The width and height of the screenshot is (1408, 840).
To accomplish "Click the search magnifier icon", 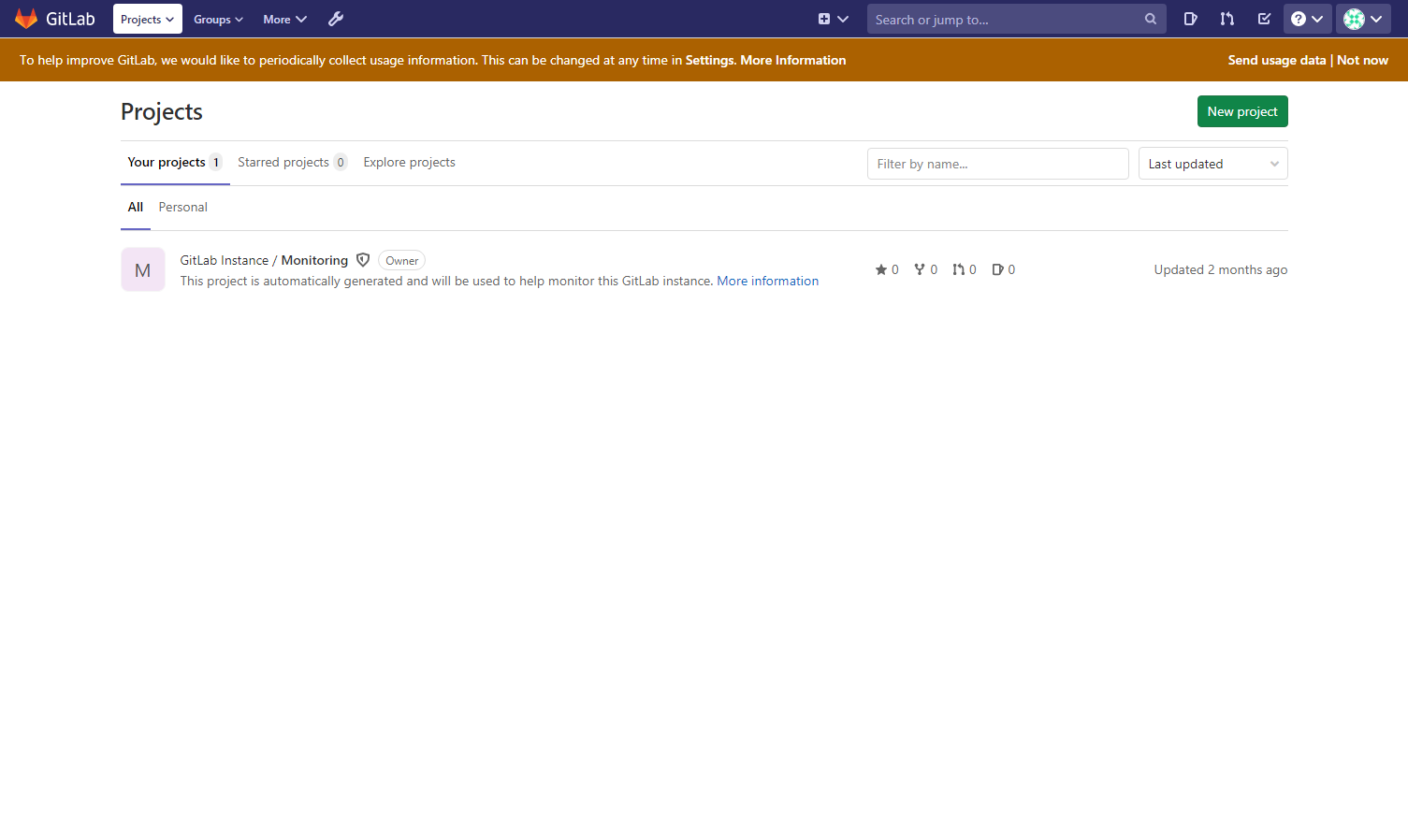I will point(1150,19).
